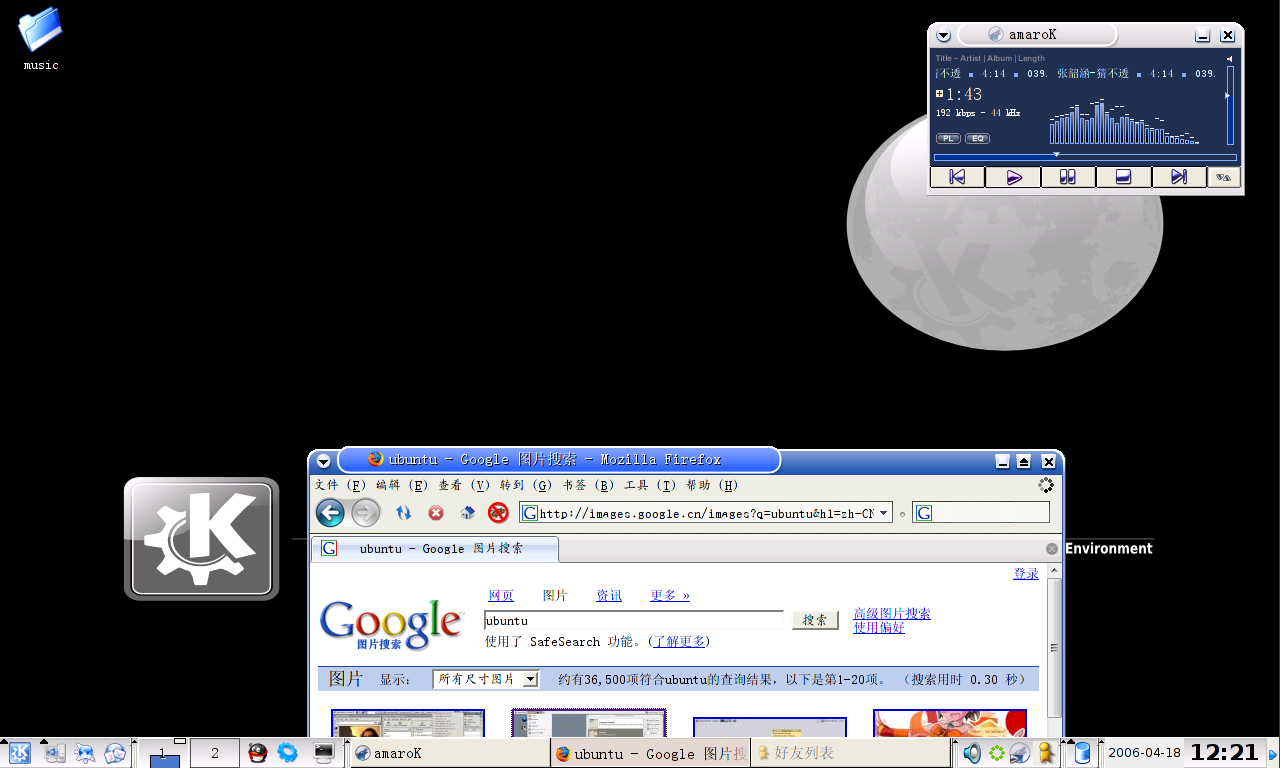Open the 使用偏好 link

tap(879, 628)
